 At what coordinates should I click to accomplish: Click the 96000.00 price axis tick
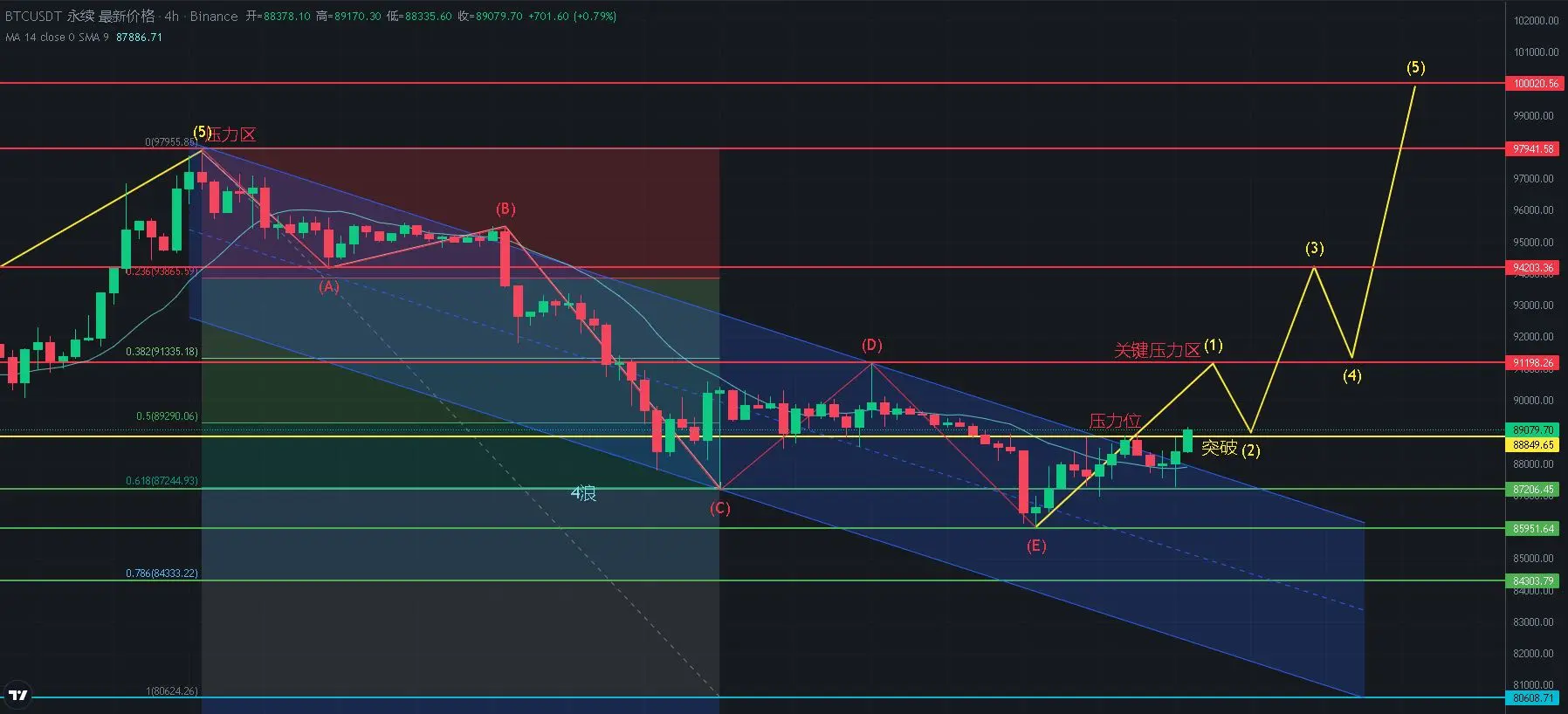point(1534,210)
